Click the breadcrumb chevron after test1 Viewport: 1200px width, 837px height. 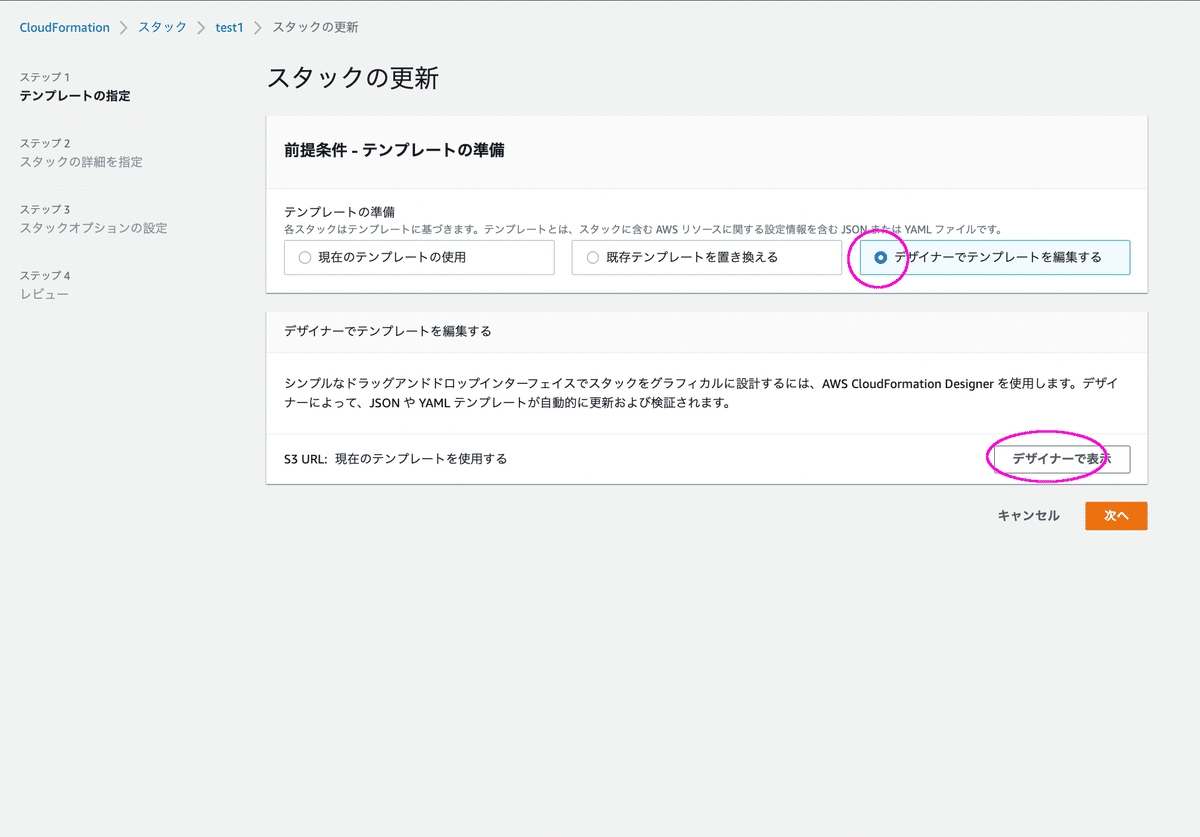(x=258, y=28)
